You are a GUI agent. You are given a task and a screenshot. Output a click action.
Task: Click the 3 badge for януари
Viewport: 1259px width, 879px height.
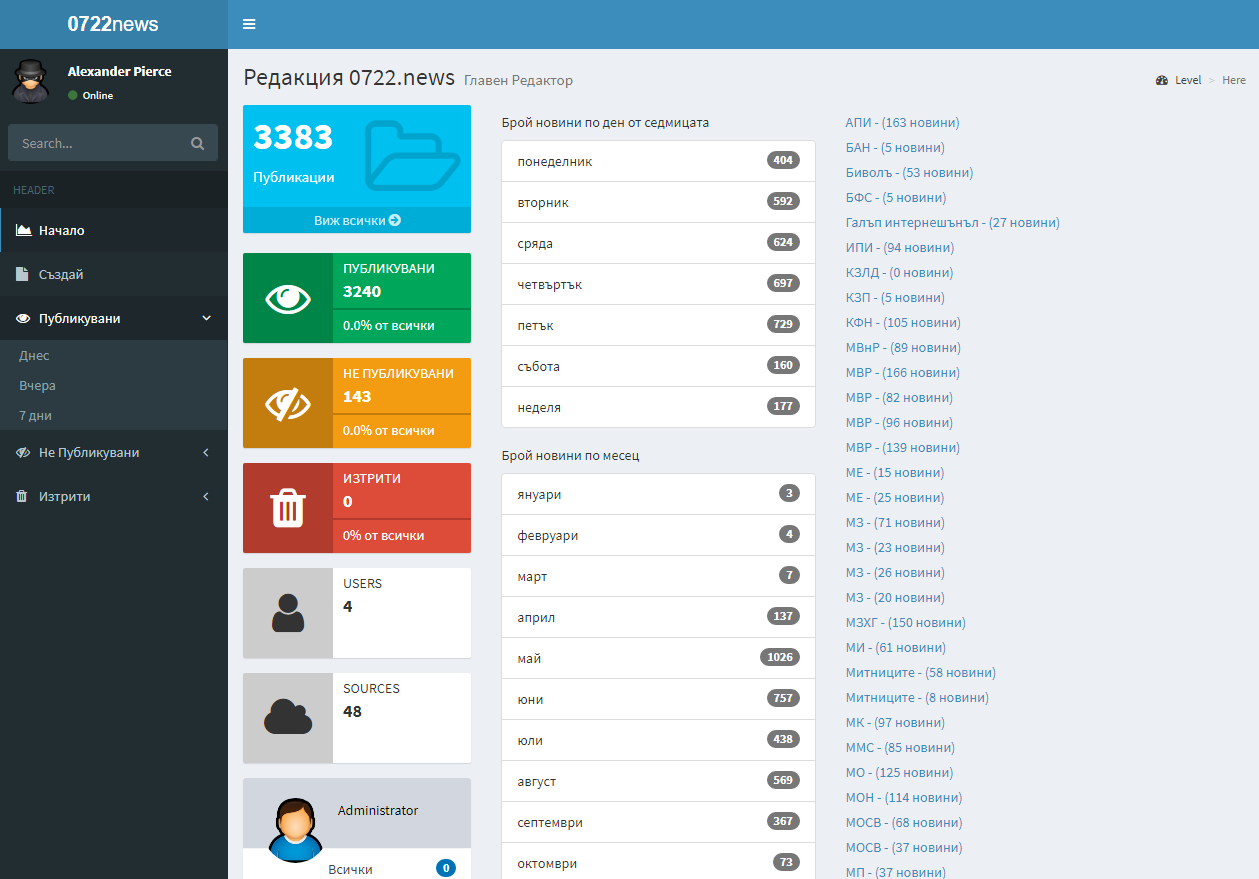[789, 493]
